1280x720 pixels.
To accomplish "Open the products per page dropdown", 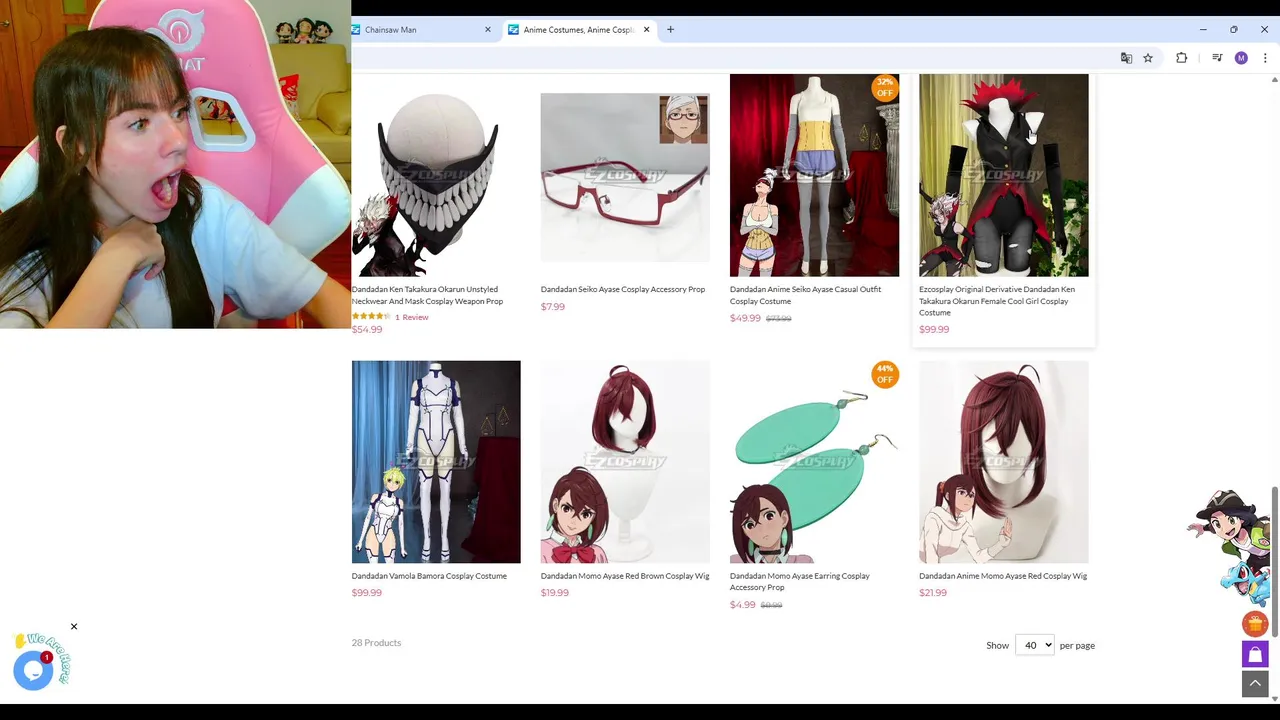I will point(1034,645).
